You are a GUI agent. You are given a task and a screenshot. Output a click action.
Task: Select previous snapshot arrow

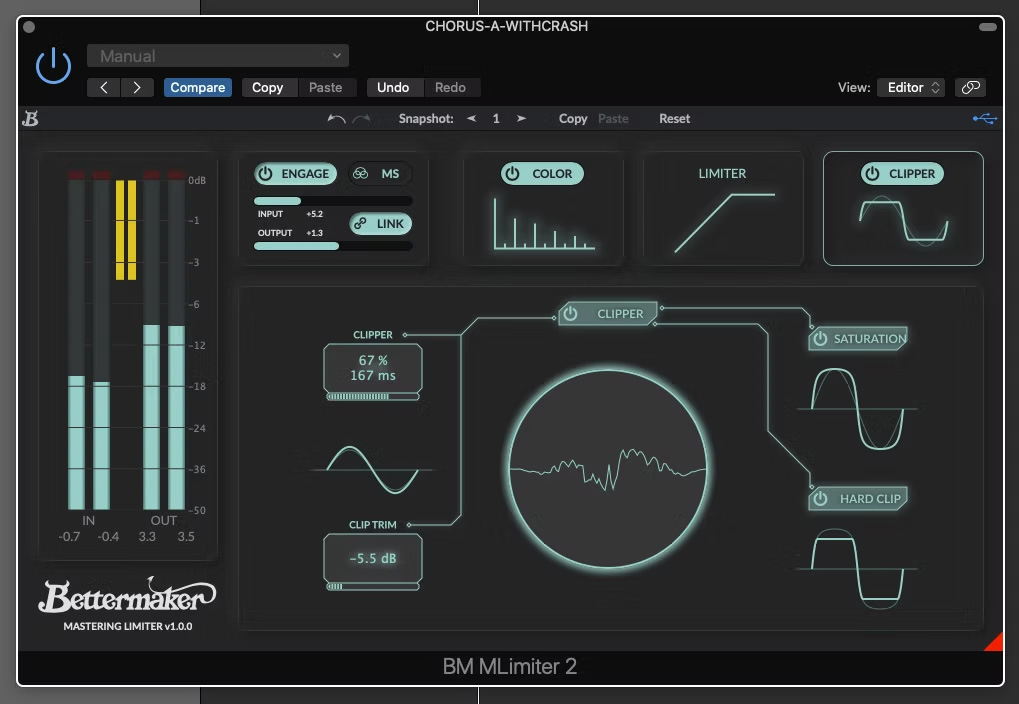[471, 118]
